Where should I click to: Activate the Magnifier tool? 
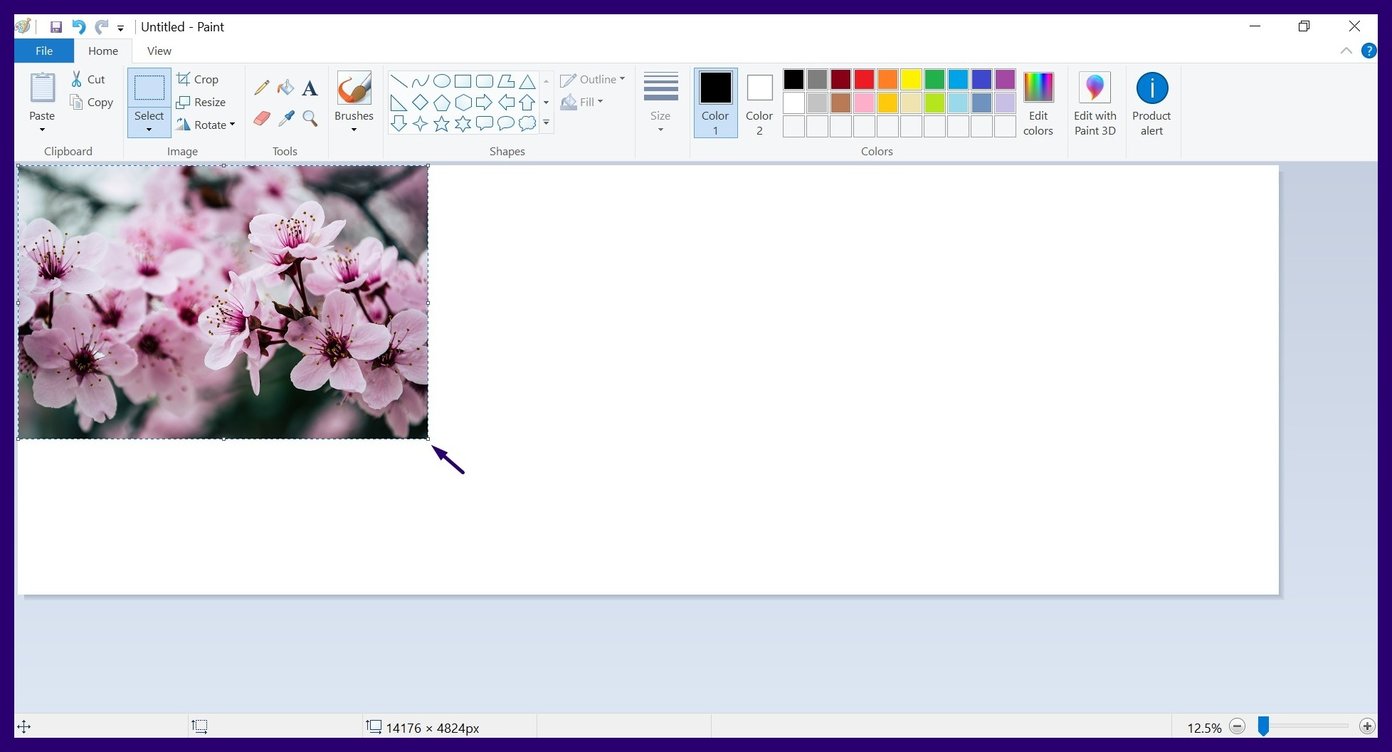309,118
